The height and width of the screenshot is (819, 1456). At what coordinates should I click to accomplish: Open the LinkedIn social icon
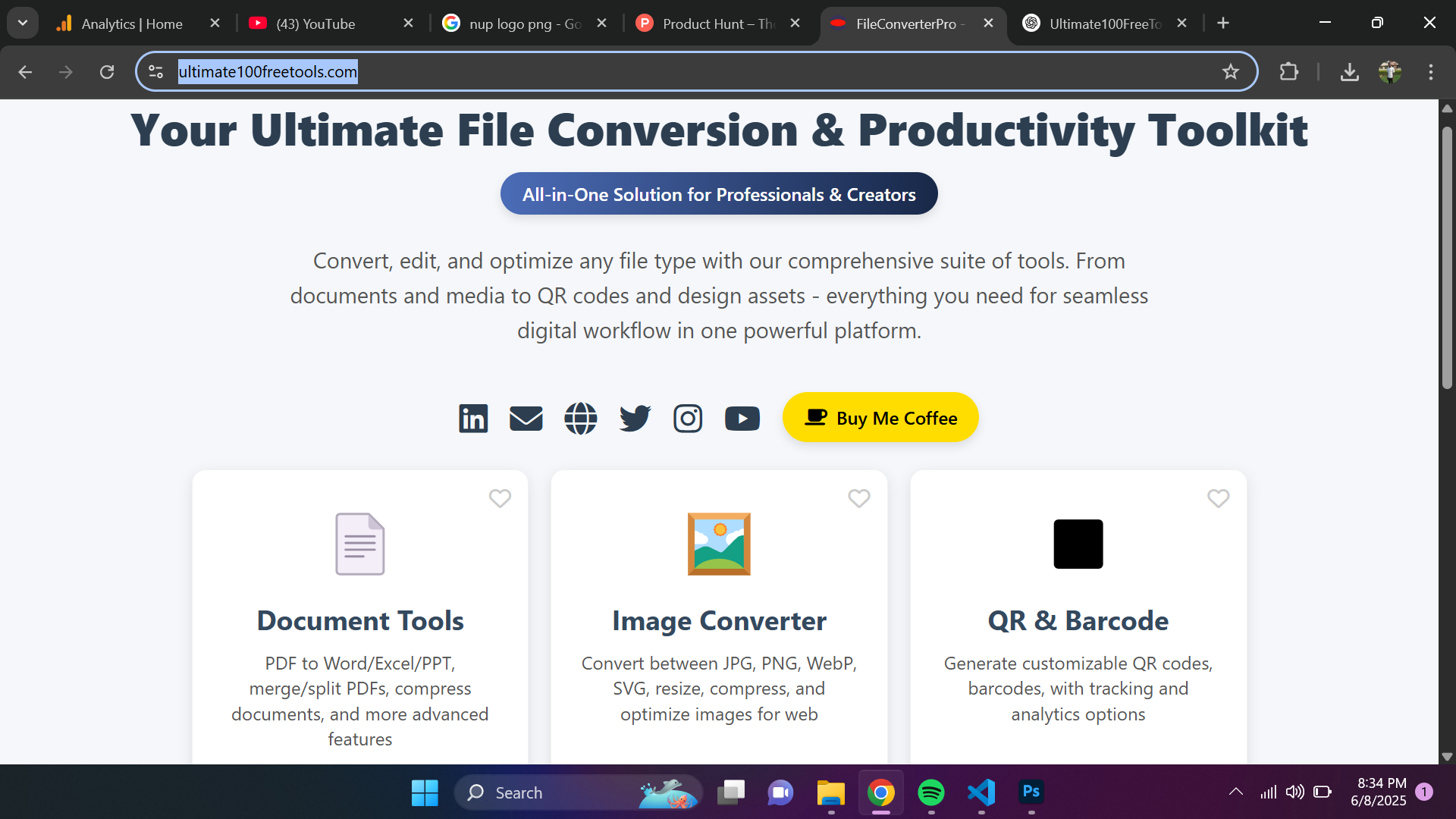click(x=473, y=418)
